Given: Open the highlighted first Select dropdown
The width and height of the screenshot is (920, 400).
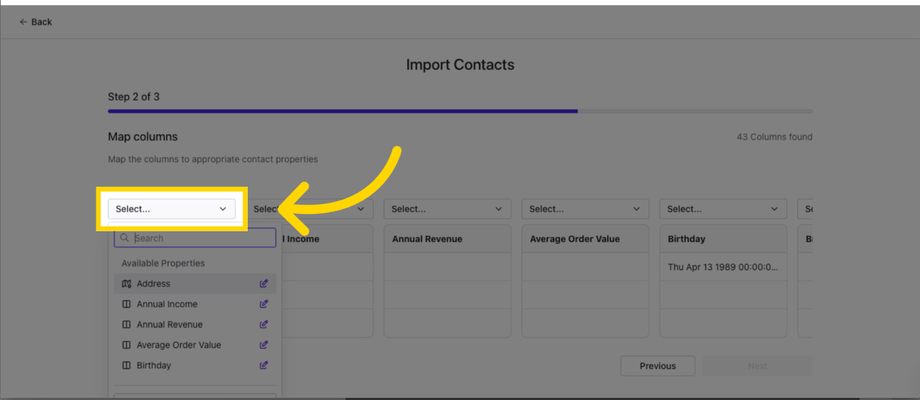Looking at the screenshot, I should point(171,209).
